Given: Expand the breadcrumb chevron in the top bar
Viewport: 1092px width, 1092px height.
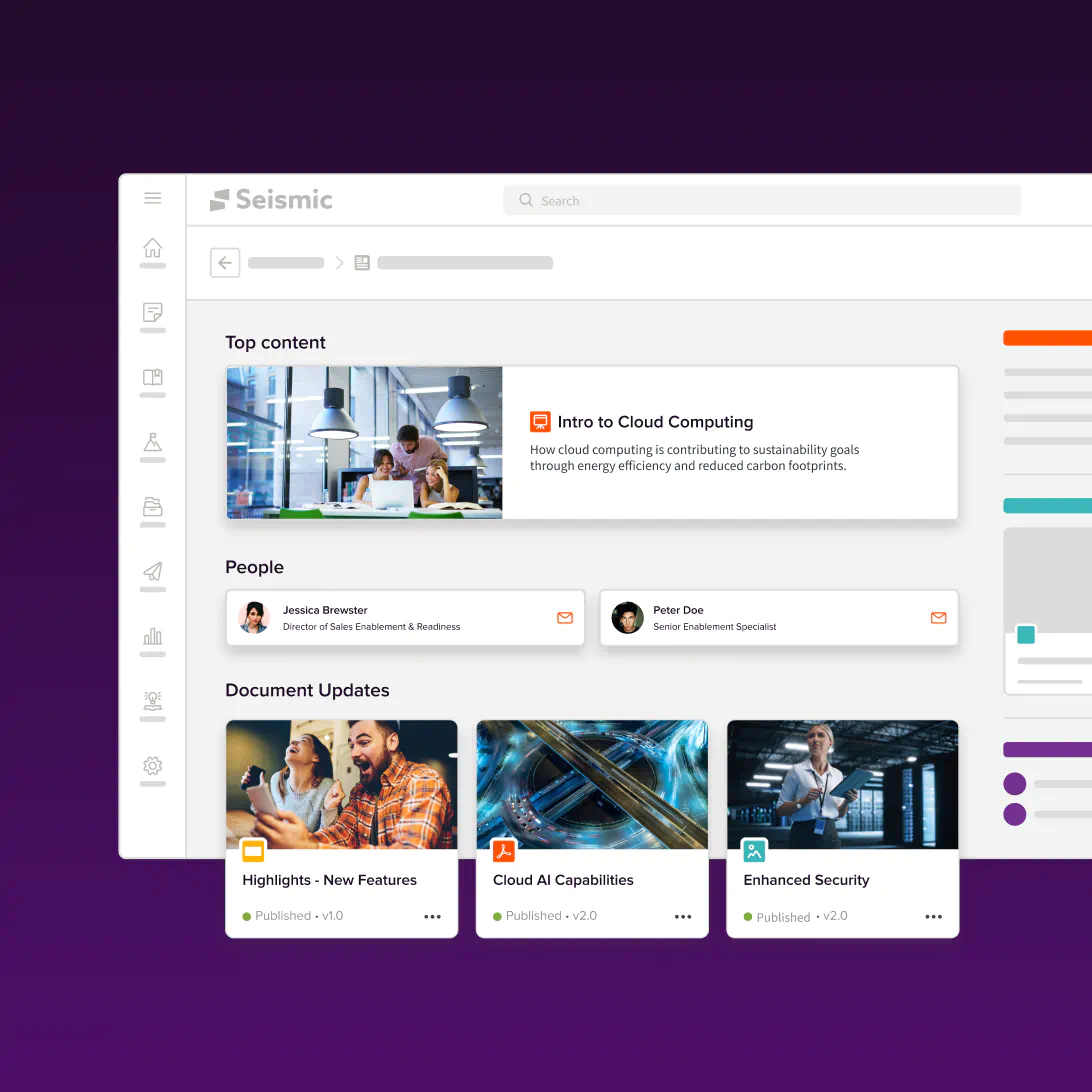Looking at the screenshot, I should (x=339, y=262).
